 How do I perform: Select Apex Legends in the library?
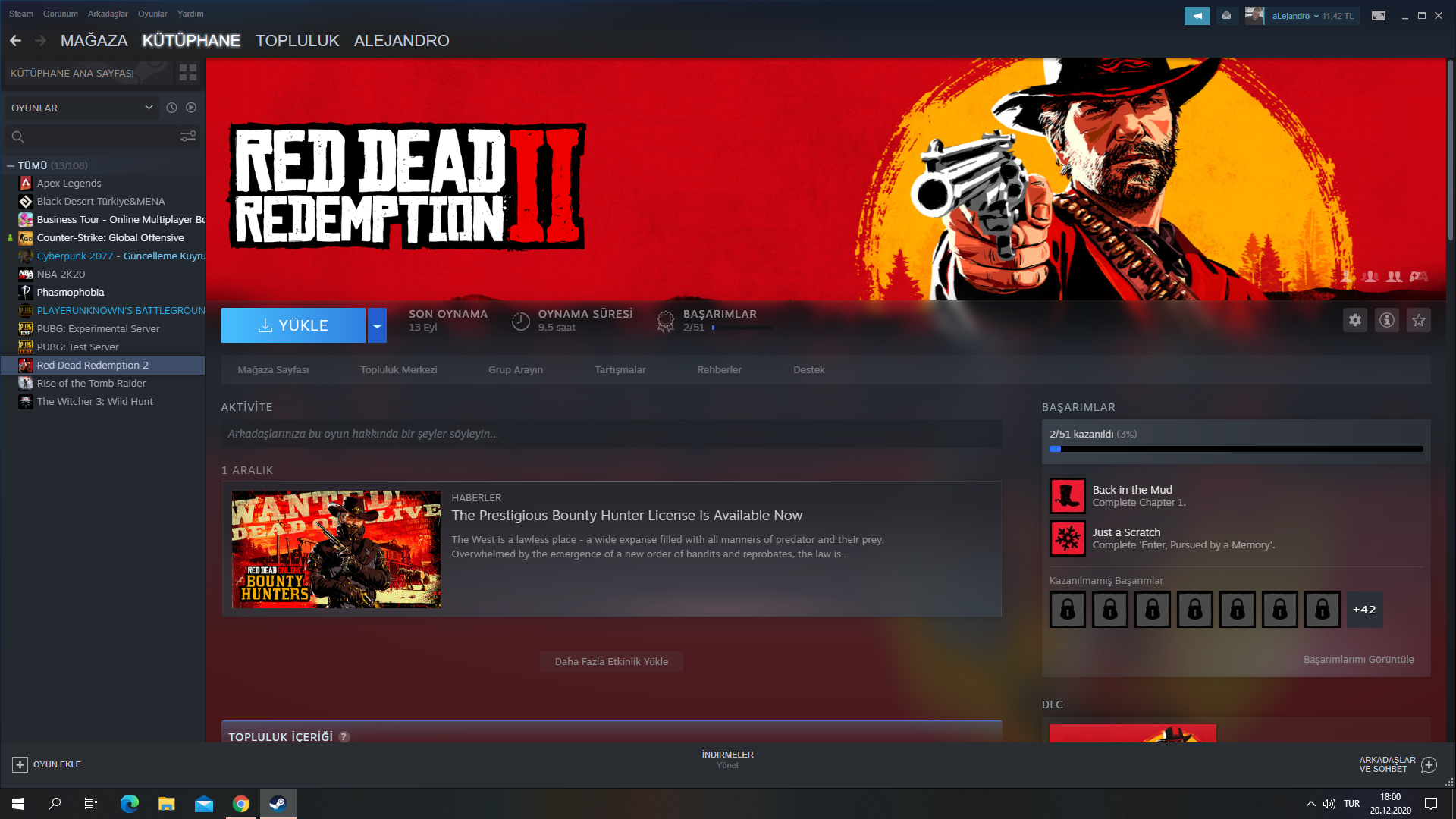(103, 183)
